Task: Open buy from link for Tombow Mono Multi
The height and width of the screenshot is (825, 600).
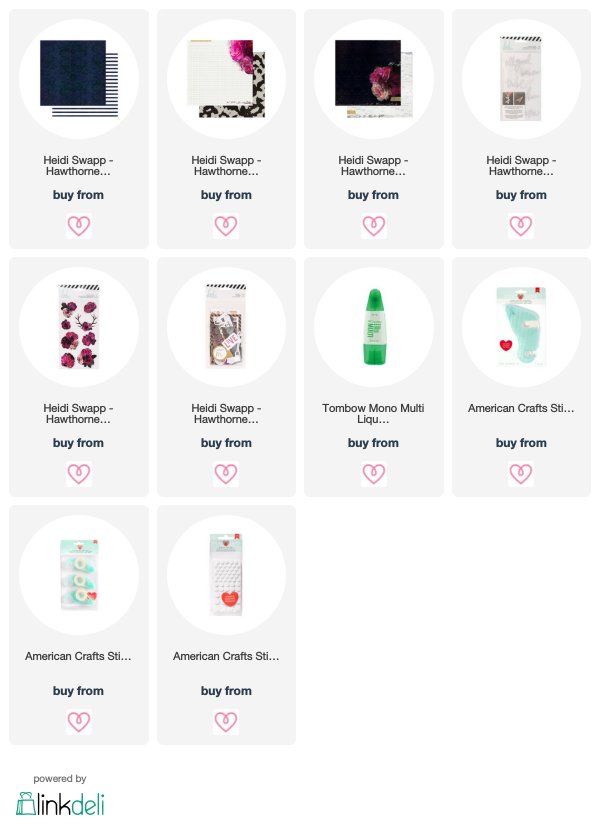Action: click(373, 443)
